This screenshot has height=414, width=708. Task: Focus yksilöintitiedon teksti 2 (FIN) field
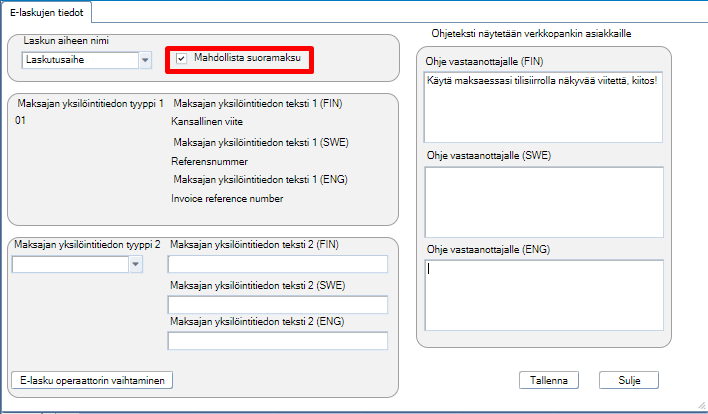pos(278,264)
